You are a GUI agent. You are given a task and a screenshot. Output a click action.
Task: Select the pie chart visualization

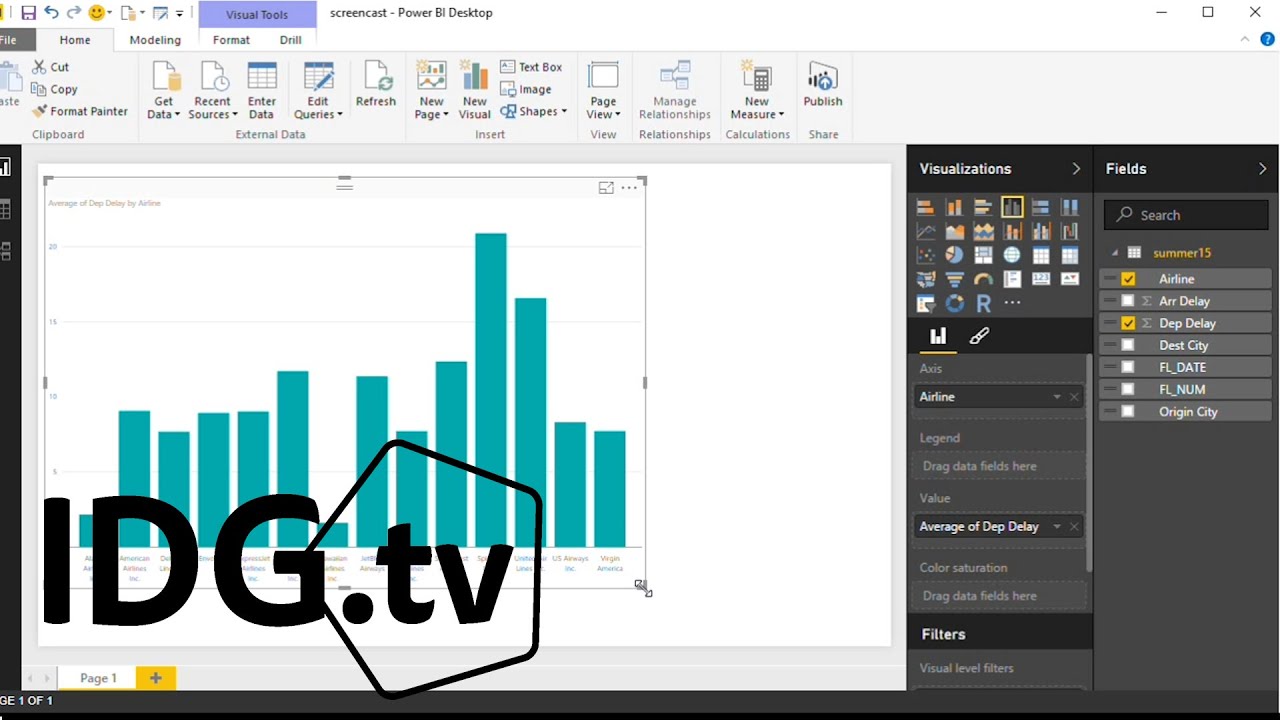click(x=955, y=255)
